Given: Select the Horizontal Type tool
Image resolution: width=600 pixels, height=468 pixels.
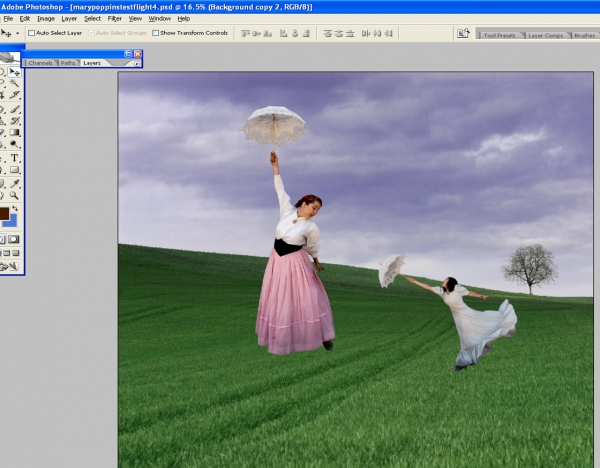Looking at the screenshot, I should click(x=15, y=158).
